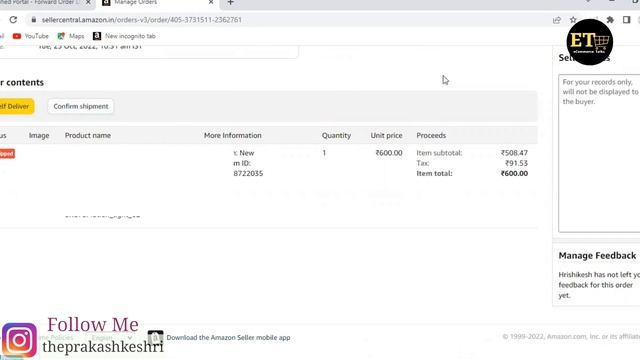Image resolution: width=640 pixels, height=360 pixels.
Task: Toggle the browser side panel icon
Action: (627, 20)
